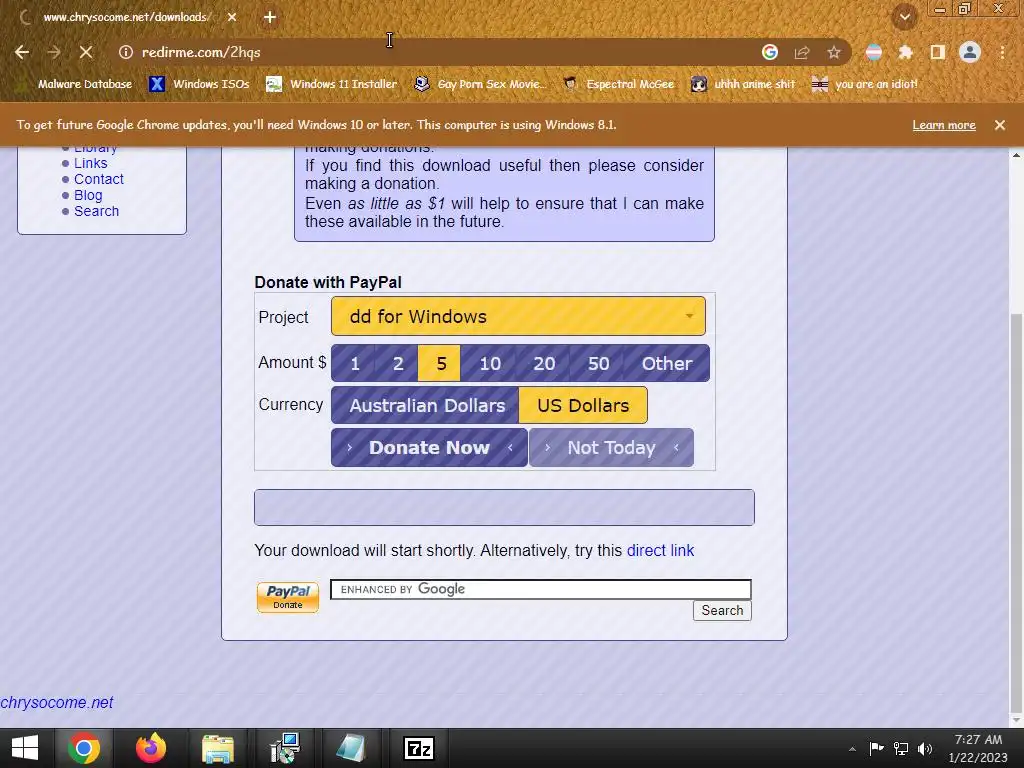Viewport: 1024px width, 768px height.
Task: Open the Action Center flag icon
Action: pos(876,748)
